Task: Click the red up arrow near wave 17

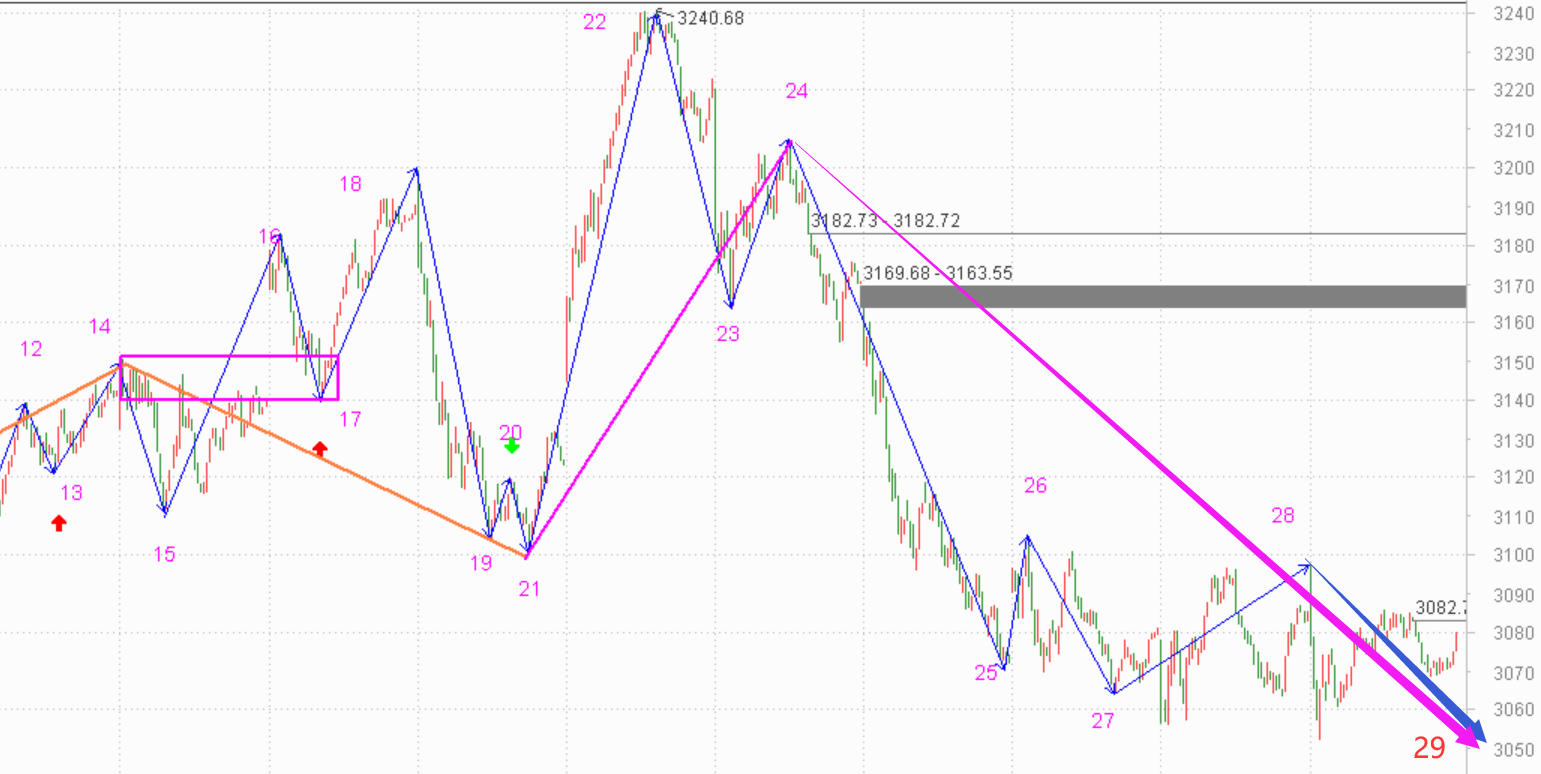Action: tap(320, 449)
